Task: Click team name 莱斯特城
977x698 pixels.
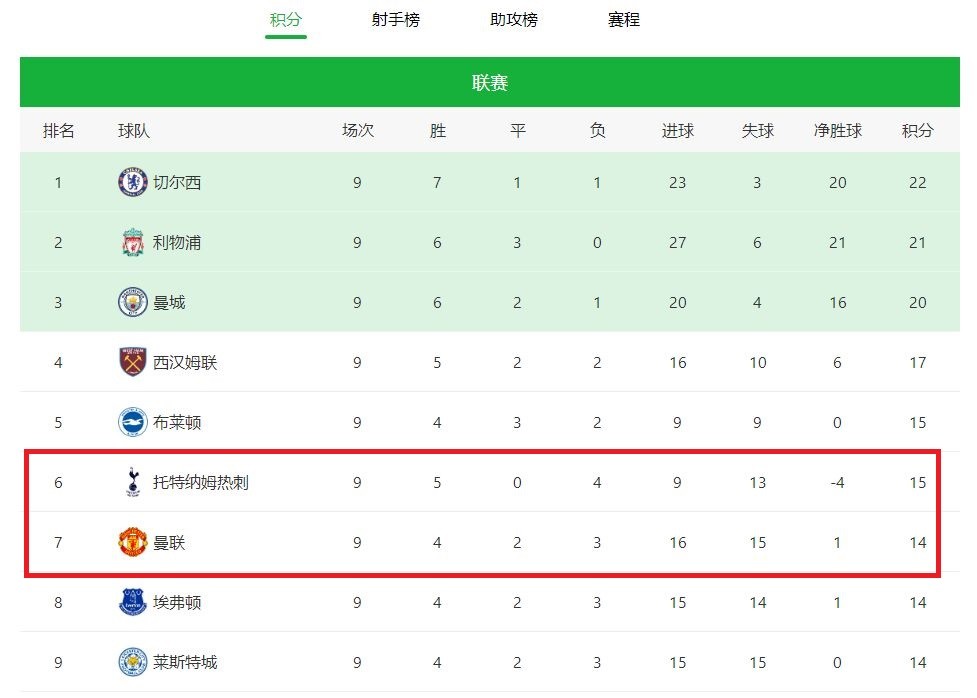Action: click(185, 662)
